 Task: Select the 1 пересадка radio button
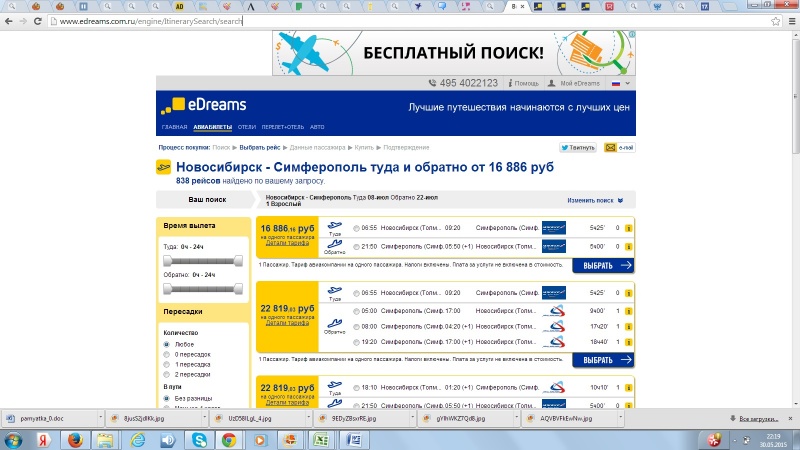166,365
